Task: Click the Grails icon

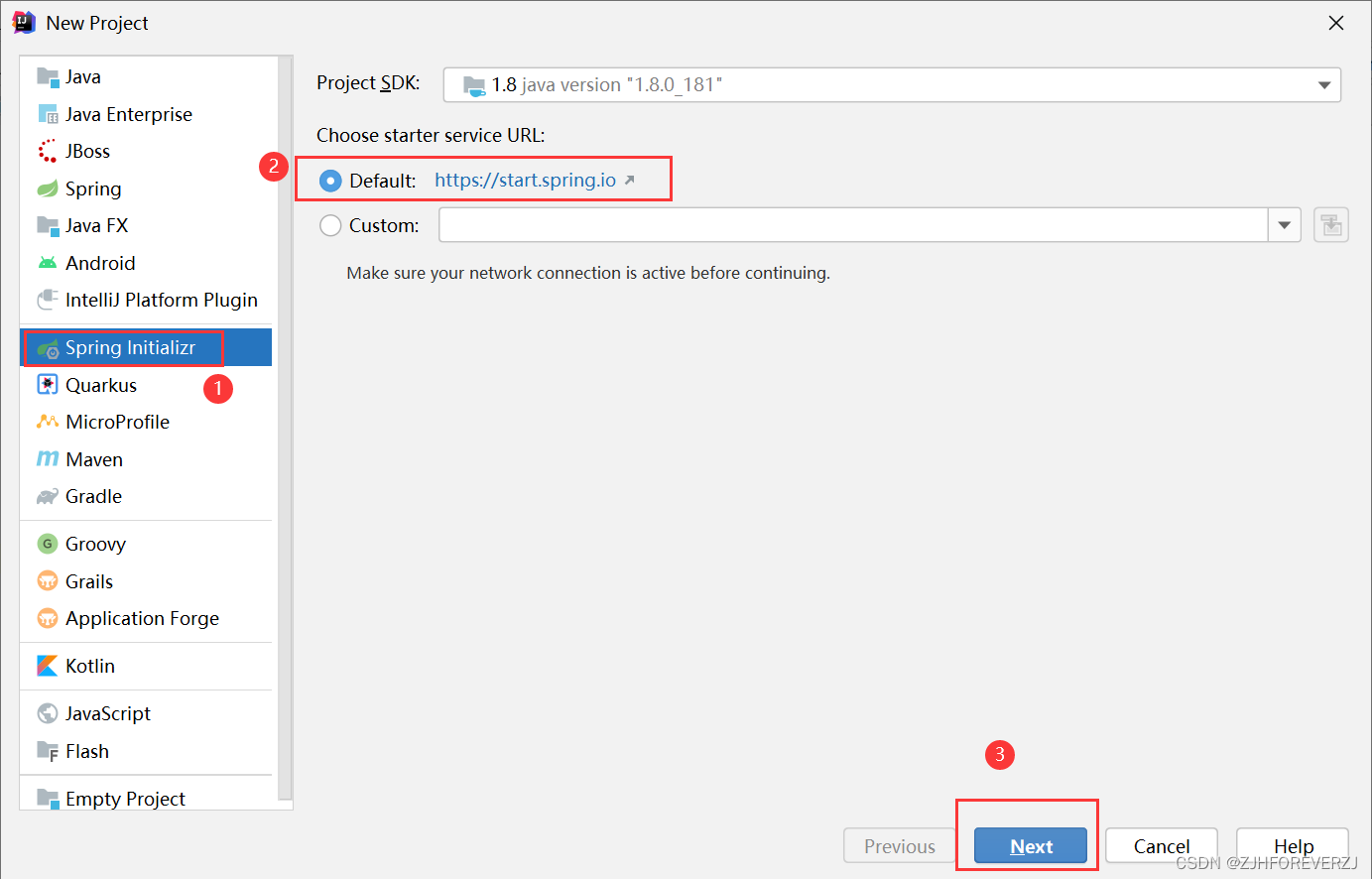Action: pyautogui.click(x=47, y=581)
